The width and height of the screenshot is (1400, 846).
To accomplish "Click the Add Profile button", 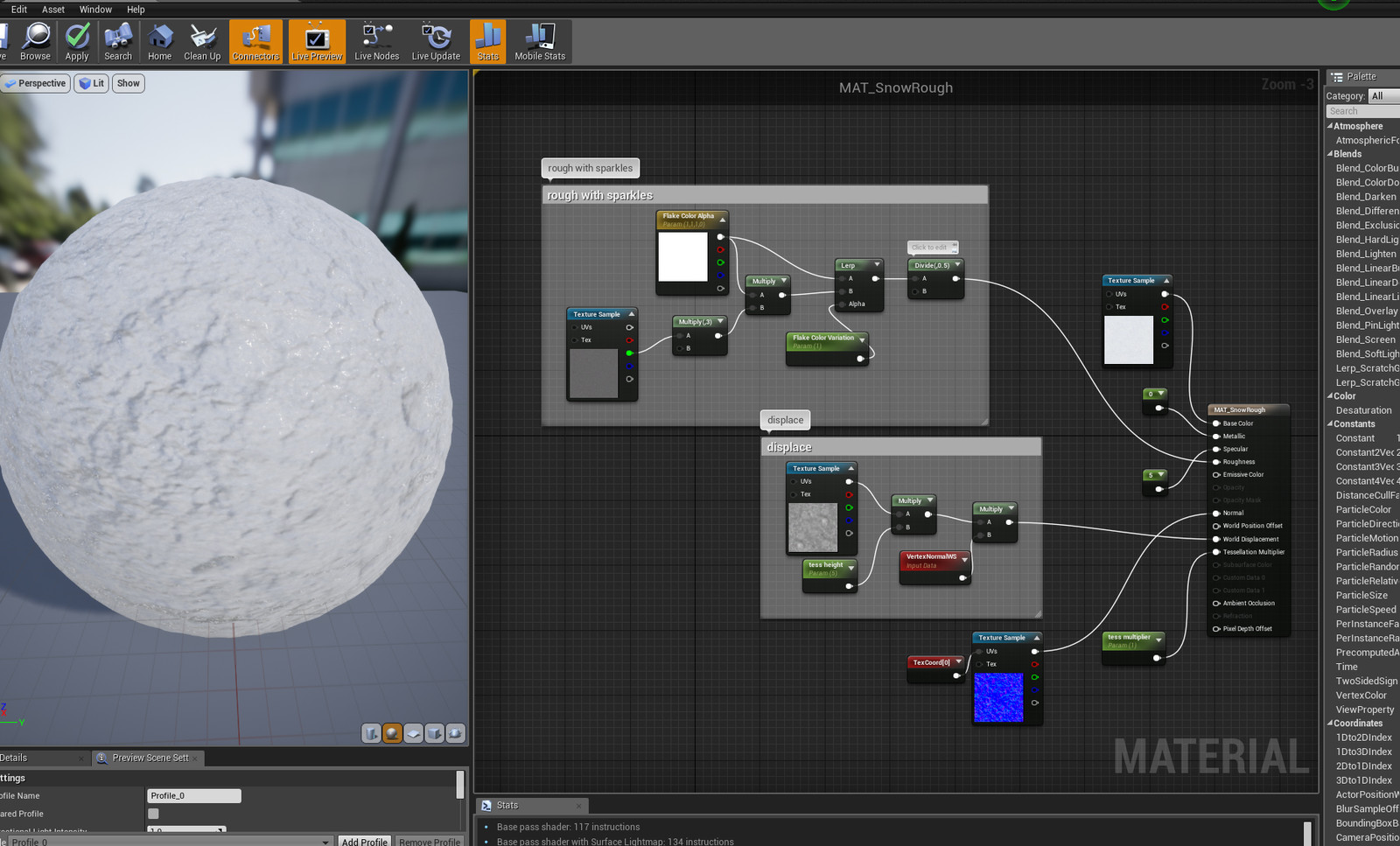I will click(x=364, y=842).
